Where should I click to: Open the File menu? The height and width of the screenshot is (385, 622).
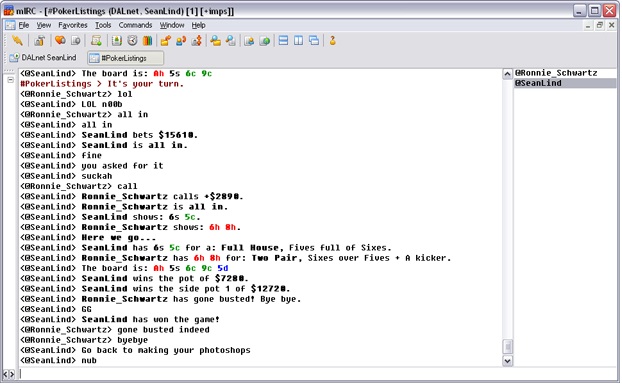[24, 25]
